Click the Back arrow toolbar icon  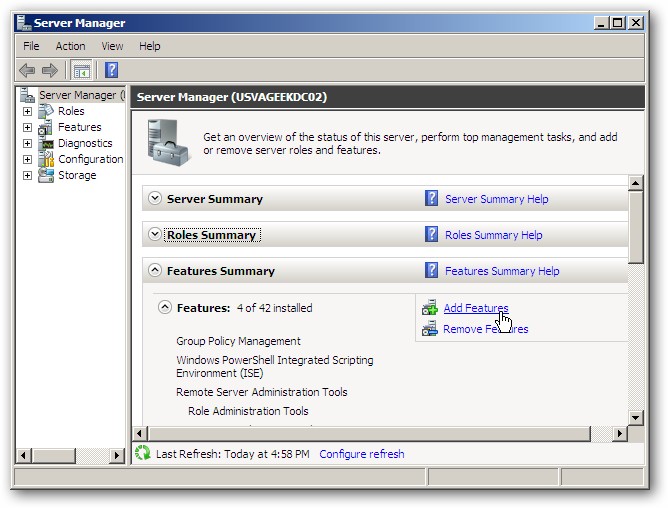(x=27, y=70)
